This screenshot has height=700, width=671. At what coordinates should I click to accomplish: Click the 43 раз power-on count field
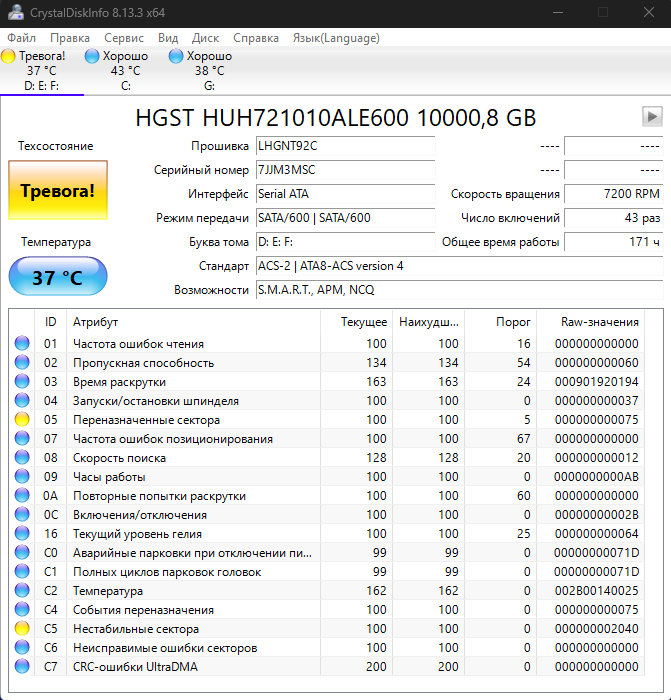[x=613, y=218]
